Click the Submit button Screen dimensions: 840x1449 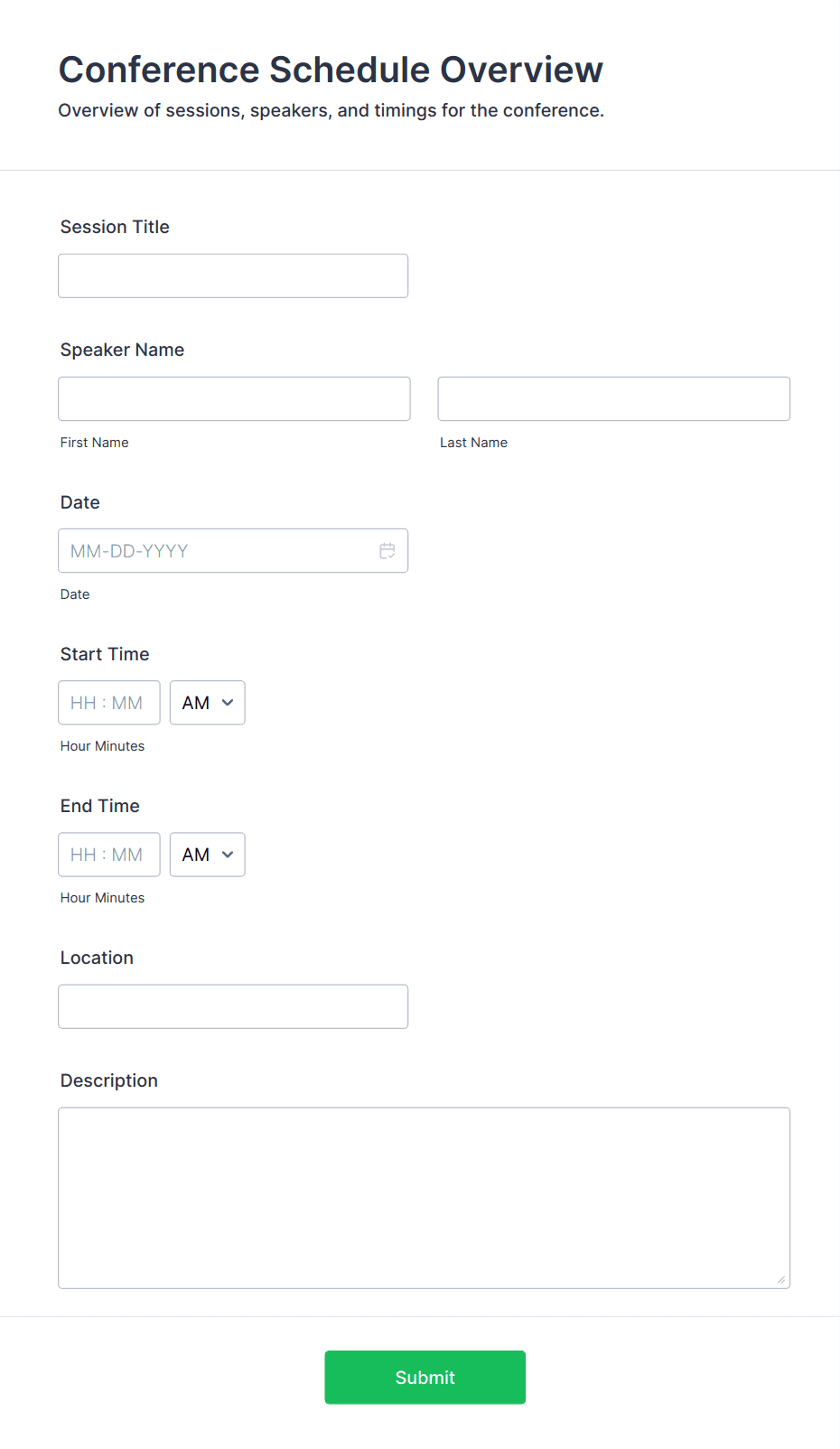pyautogui.click(x=425, y=1377)
